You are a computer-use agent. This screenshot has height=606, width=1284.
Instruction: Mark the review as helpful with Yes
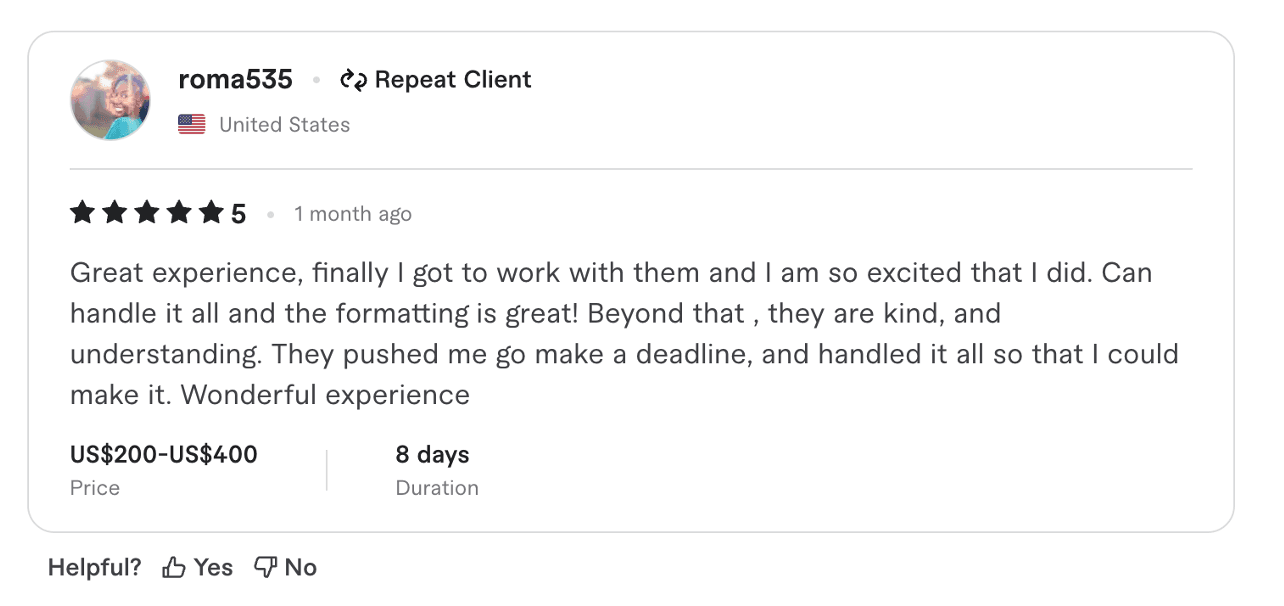pos(213,566)
